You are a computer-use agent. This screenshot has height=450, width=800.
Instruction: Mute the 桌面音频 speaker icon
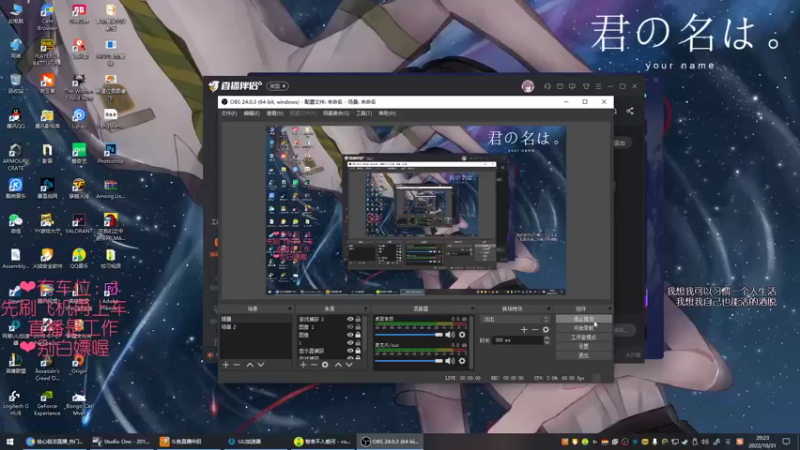[449, 335]
